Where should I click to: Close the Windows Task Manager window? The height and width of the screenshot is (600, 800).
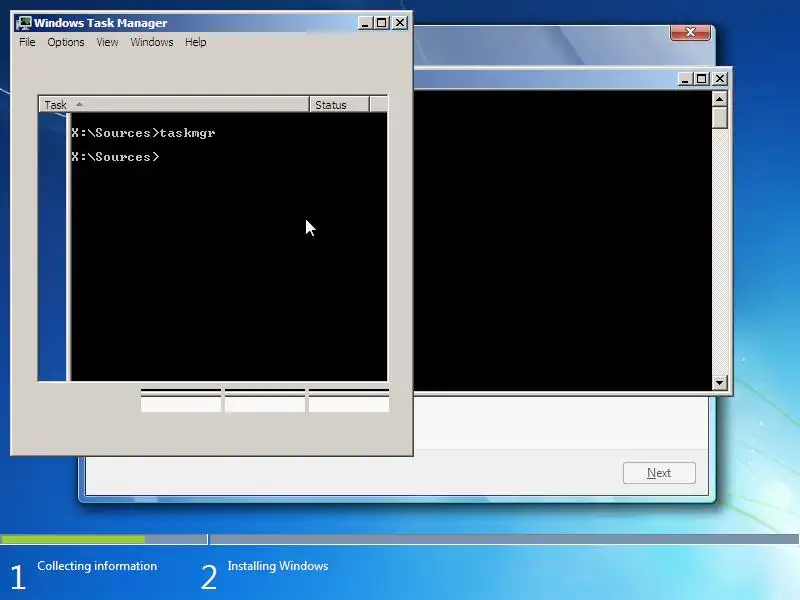[x=400, y=23]
